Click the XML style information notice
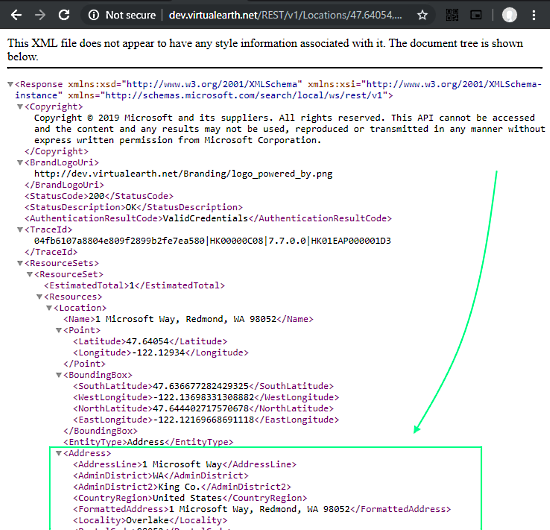The width and height of the screenshot is (550, 530). (x=265, y=49)
